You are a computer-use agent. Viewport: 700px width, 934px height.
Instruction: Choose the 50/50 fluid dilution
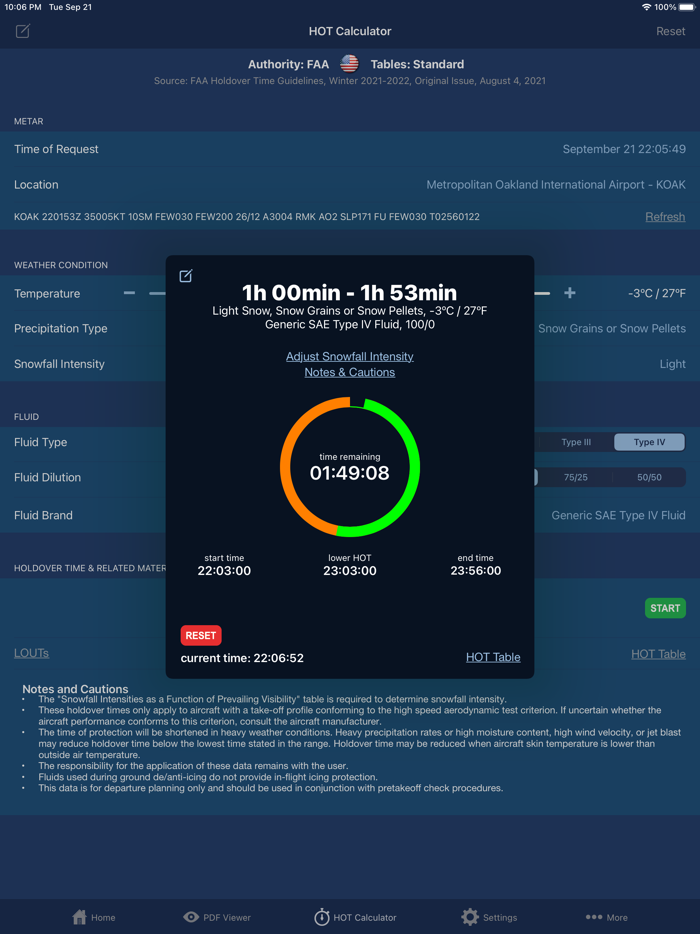(x=649, y=478)
